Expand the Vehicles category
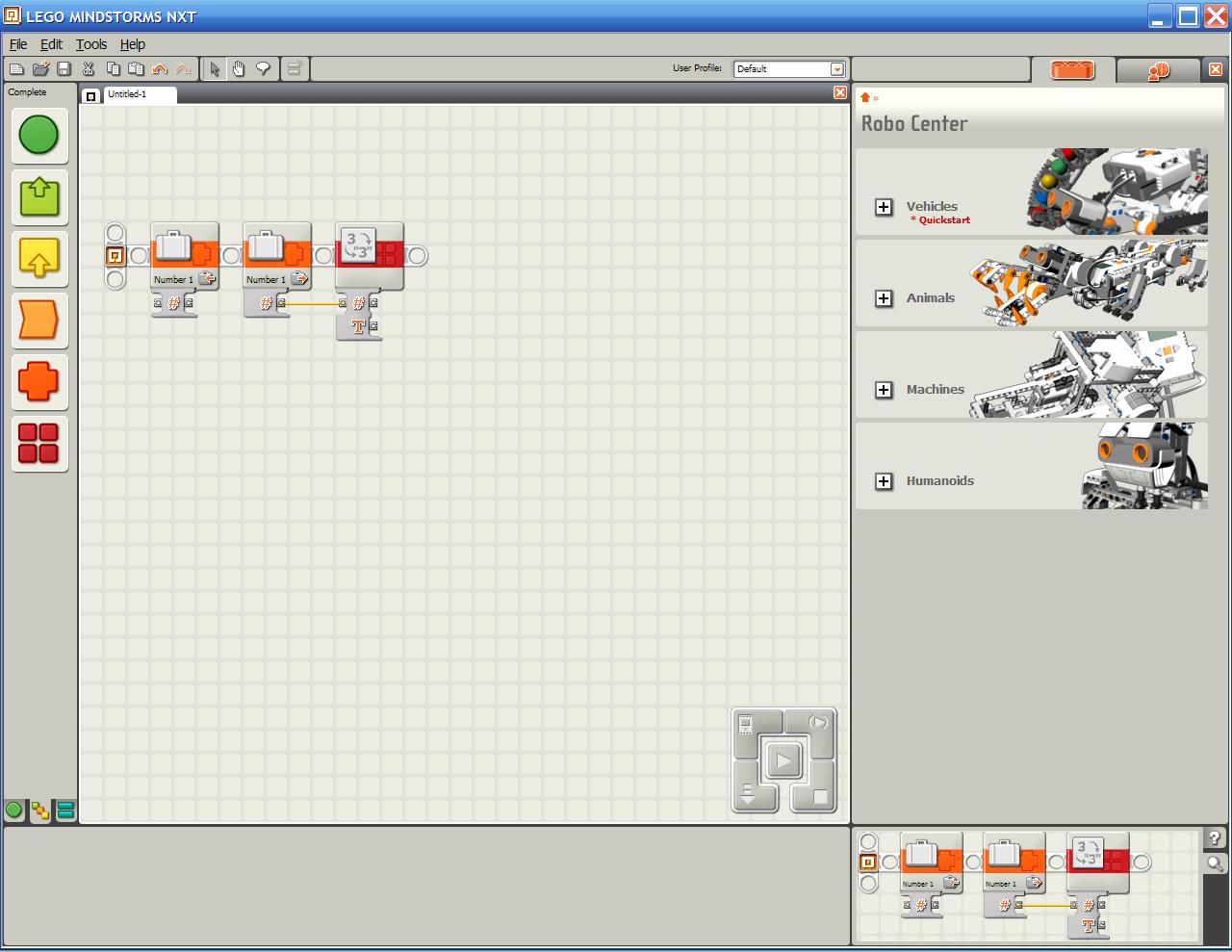The image size is (1232, 952). (884, 207)
